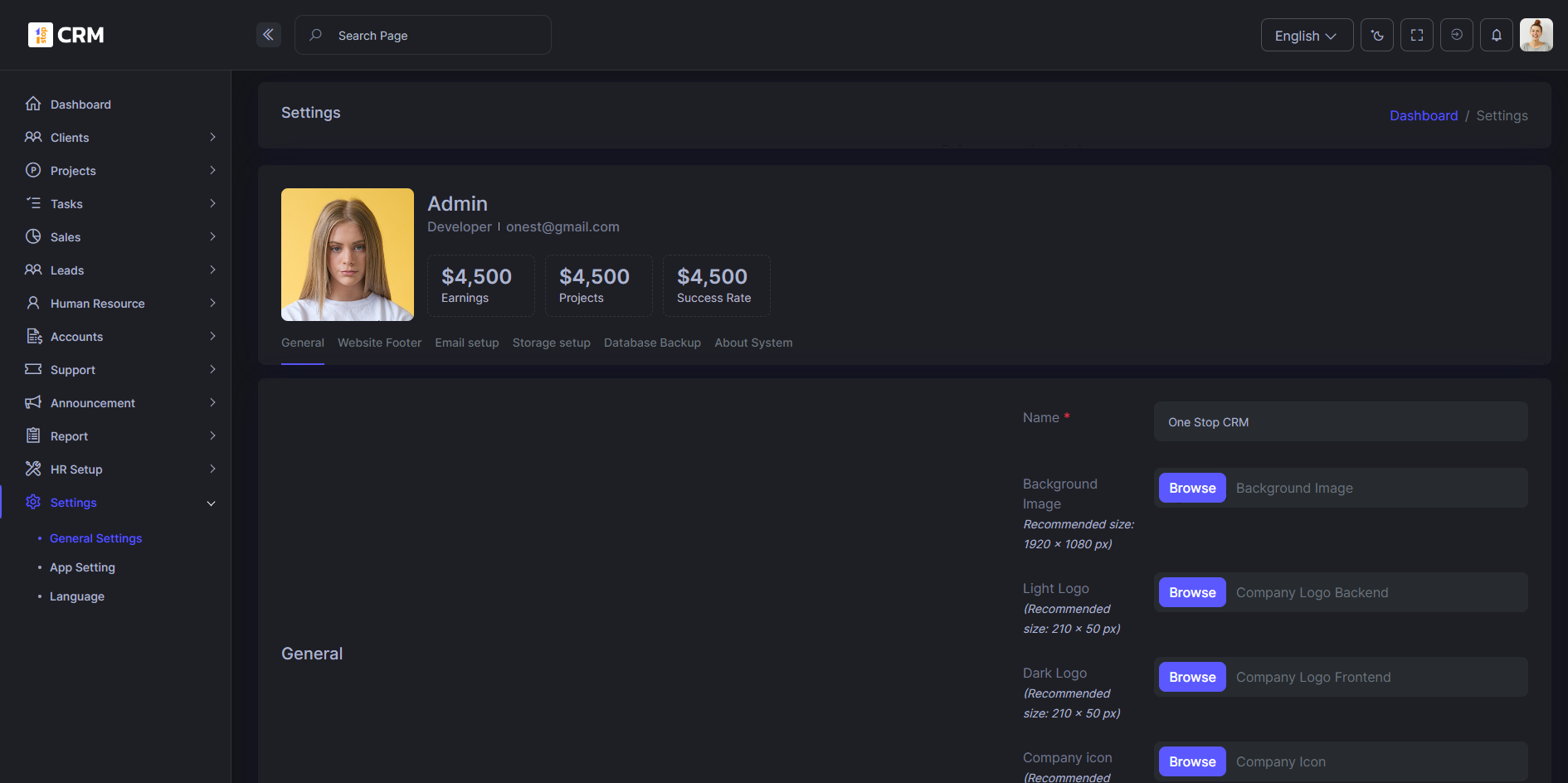Focus the Name field with One Stop CRM

click(x=1341, y=421)
